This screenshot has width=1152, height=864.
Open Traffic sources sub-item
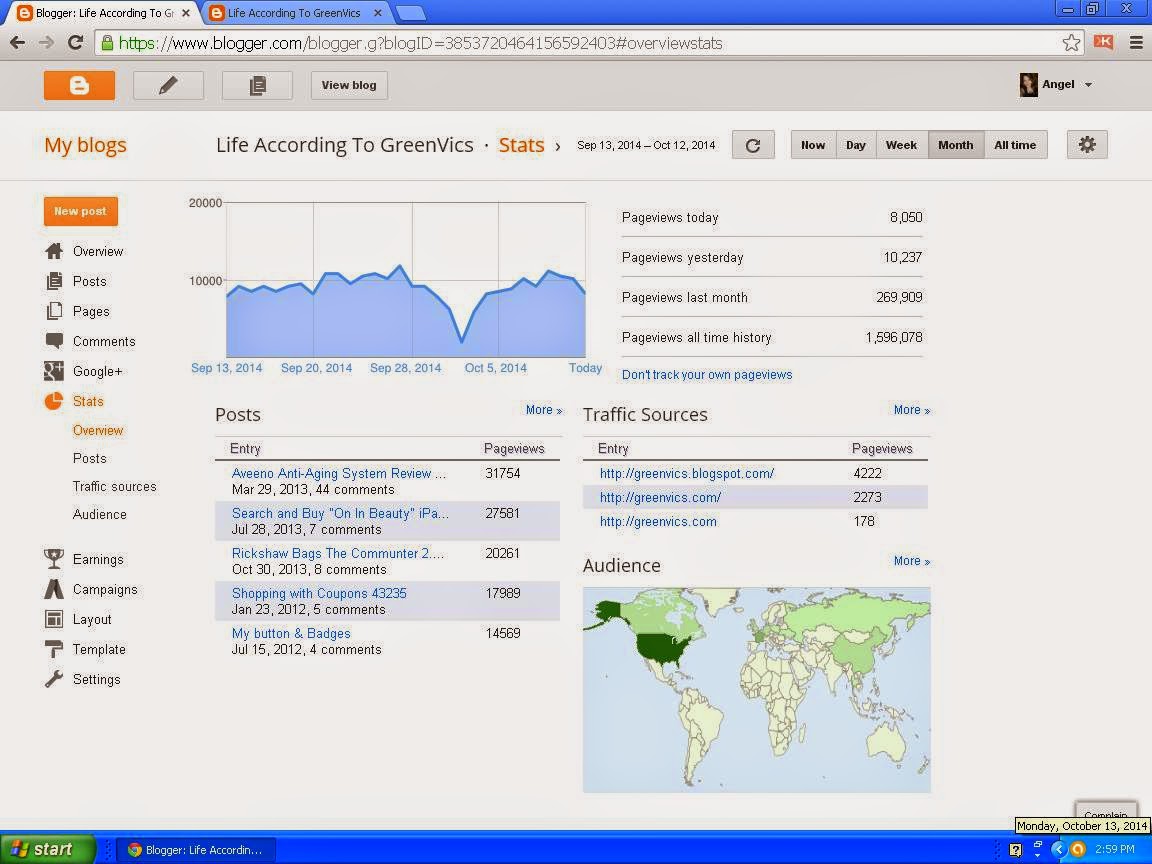tap(115, 486)
